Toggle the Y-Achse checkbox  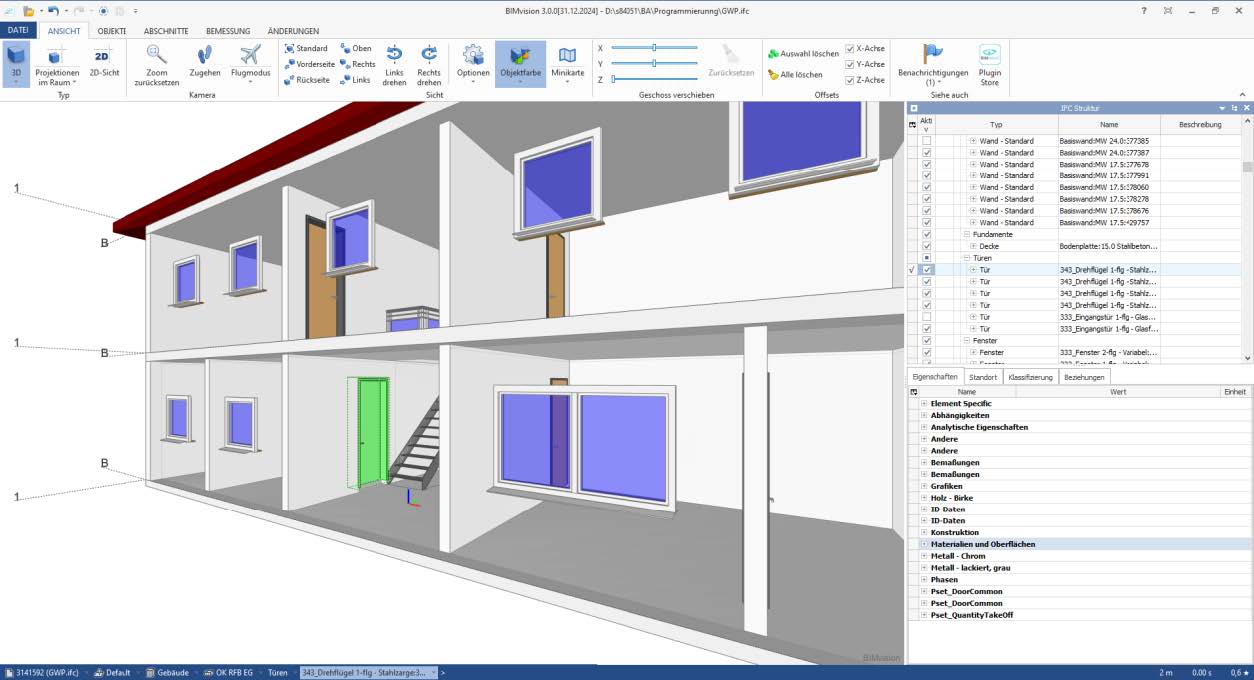[850, 64]
